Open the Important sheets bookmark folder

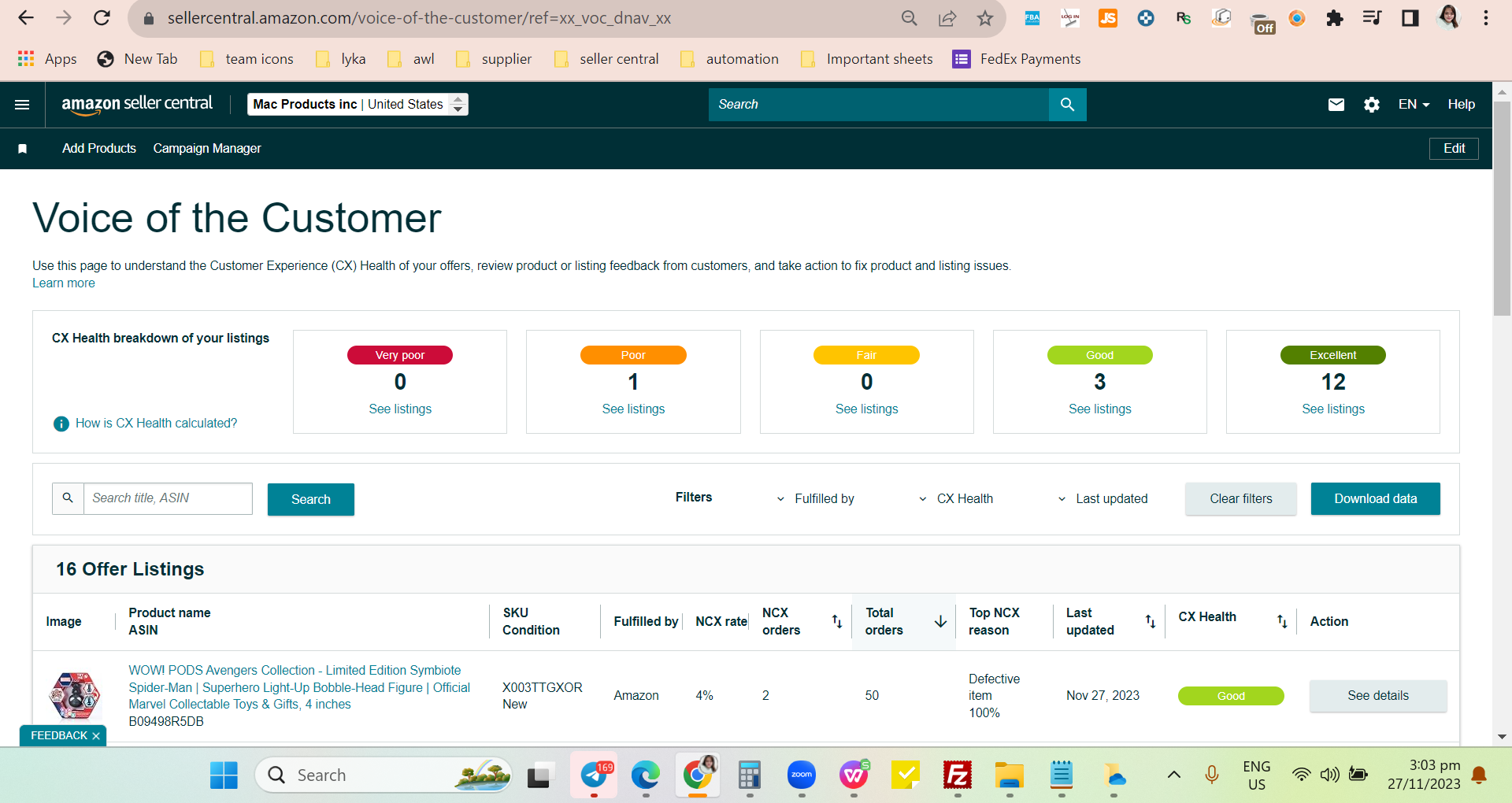(866, 59)
